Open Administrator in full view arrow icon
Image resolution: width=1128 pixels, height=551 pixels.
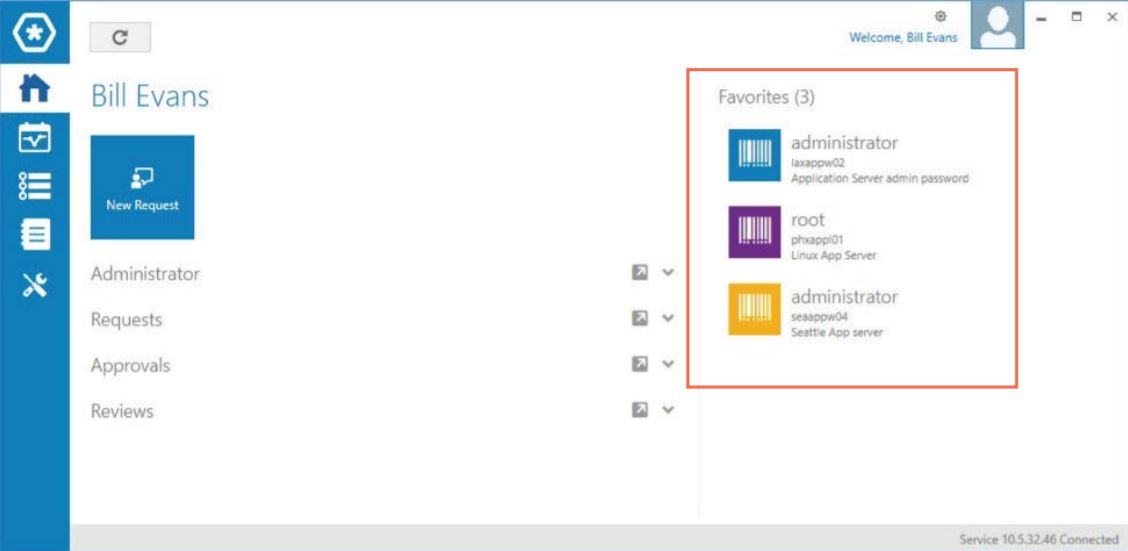pos(640,273)
